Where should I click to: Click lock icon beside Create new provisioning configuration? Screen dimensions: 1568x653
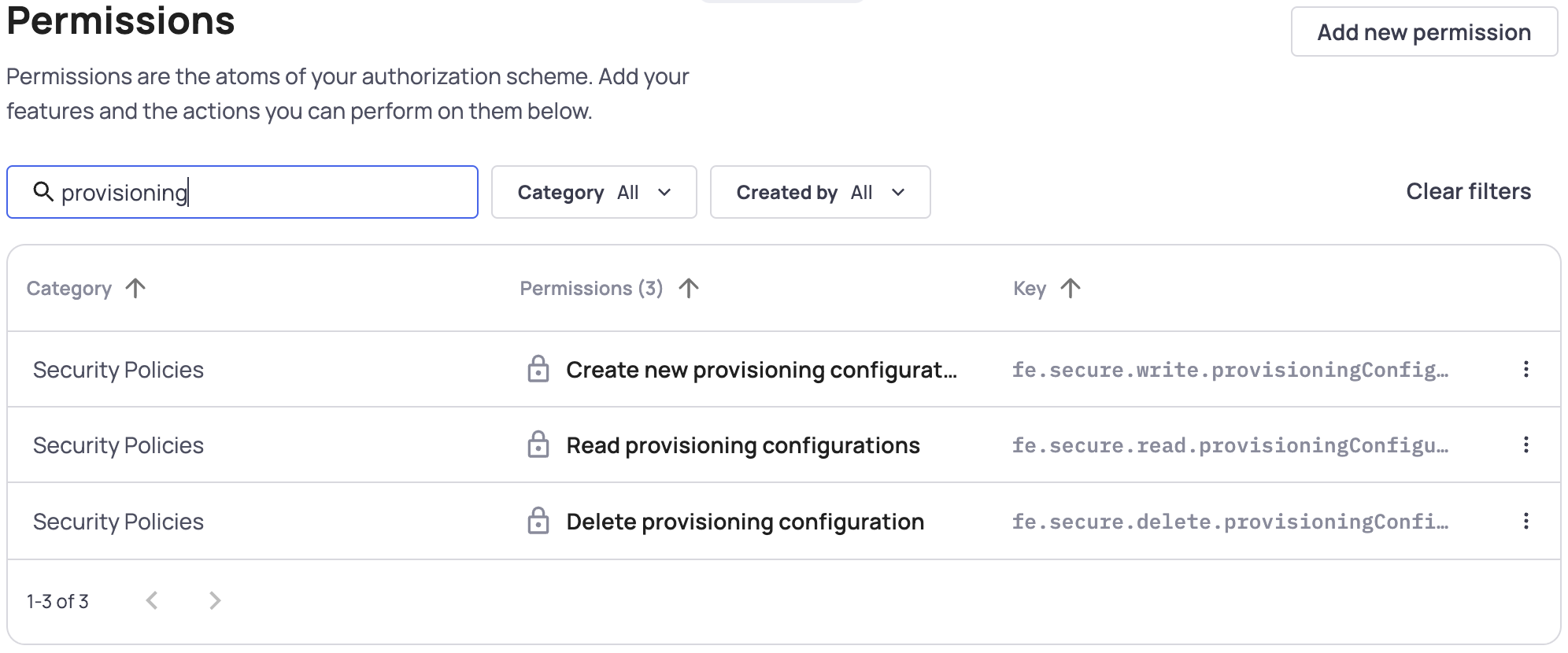pos(538,369)
